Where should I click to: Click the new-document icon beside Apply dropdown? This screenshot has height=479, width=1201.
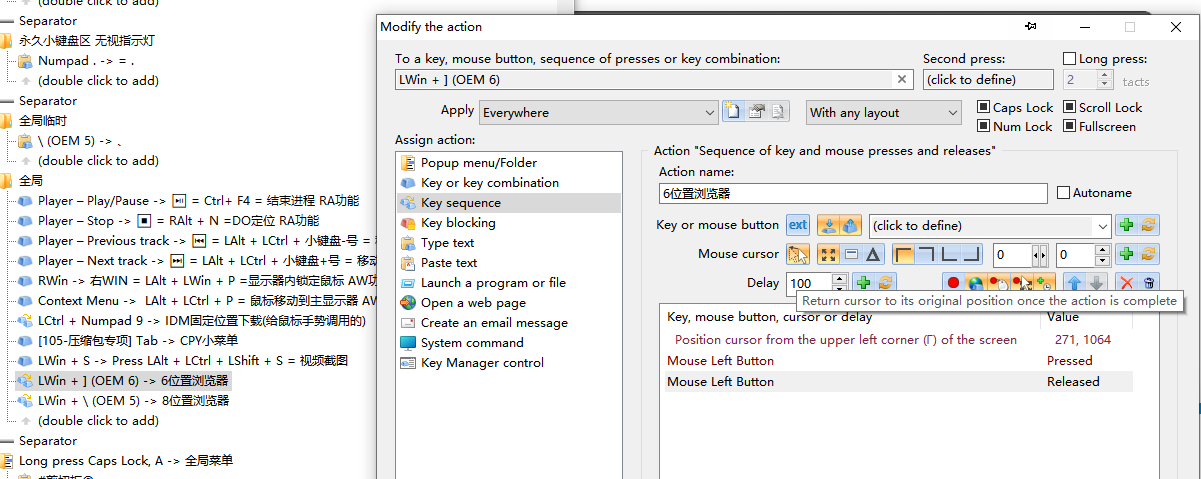[734, 112]
